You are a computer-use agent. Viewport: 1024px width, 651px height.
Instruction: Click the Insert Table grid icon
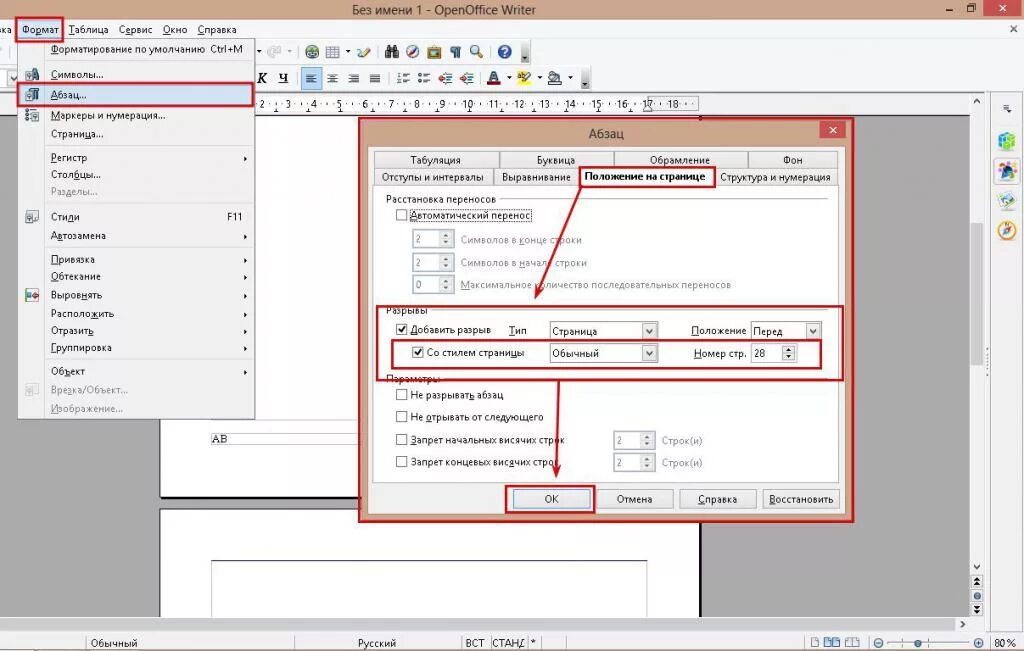pyautogui.click(x=332, y=52)
